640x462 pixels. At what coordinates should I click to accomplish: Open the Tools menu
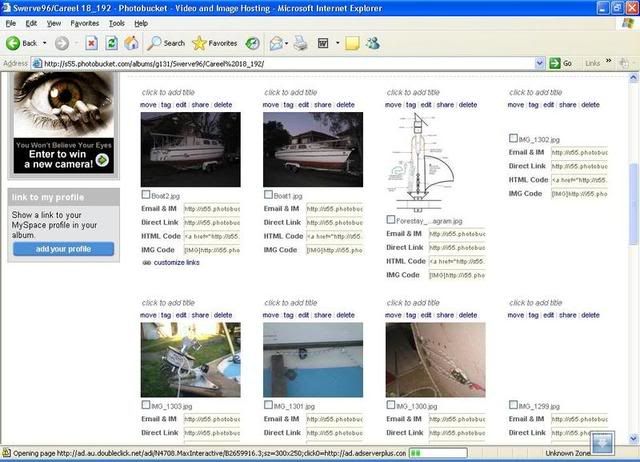pyautogui.click(x=117, y=23)
